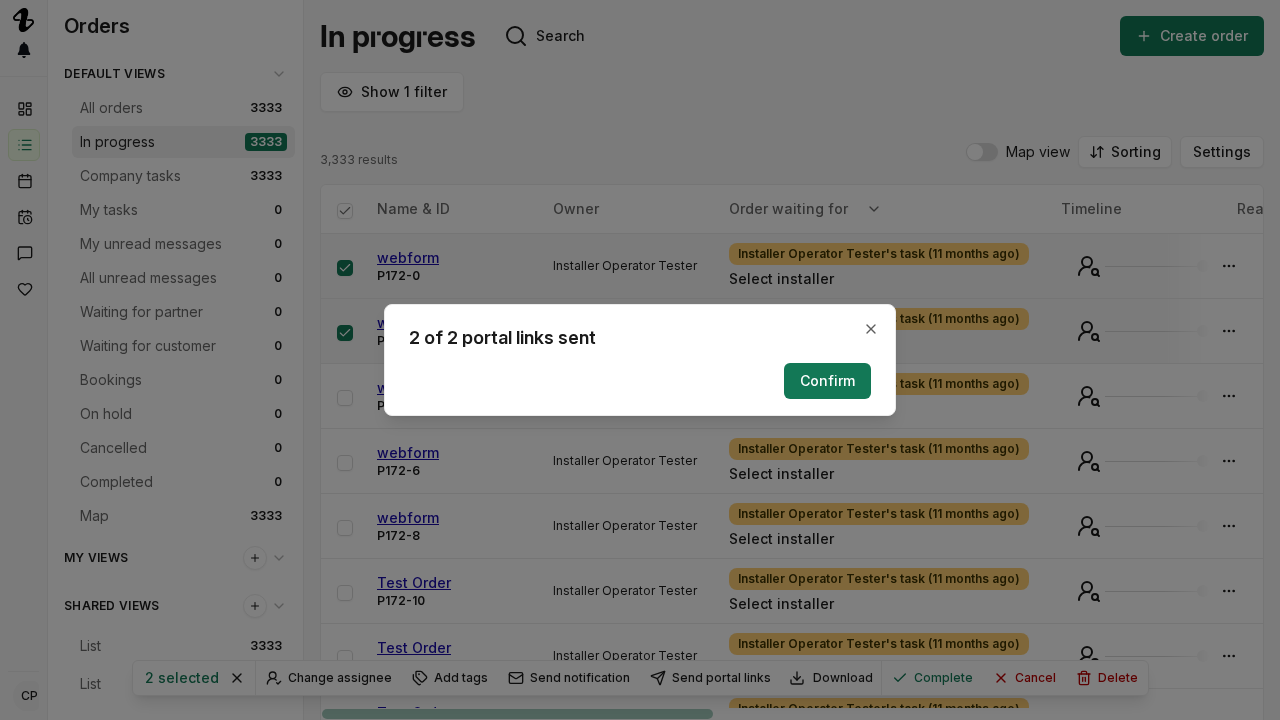Open the Order waiting for column dropdown
The image size is (1280, 720).
pos(874,209)
